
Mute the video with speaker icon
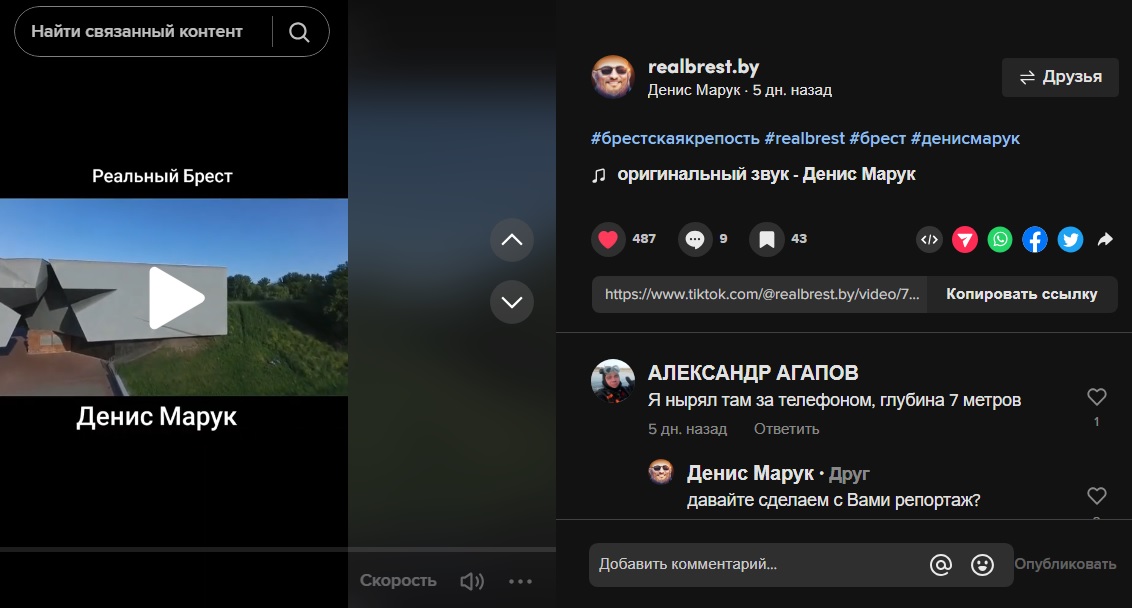(x=471, y=581)
